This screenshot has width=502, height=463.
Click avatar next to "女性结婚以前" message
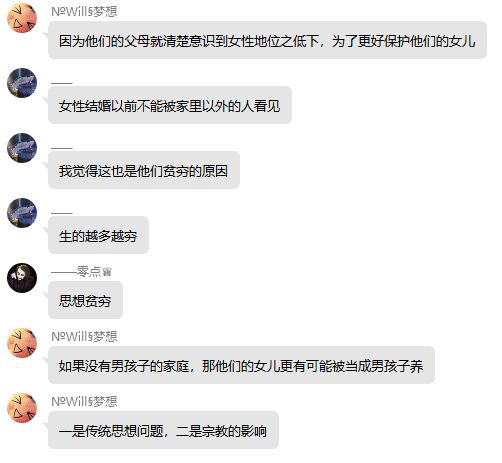(x=22, y=83)
